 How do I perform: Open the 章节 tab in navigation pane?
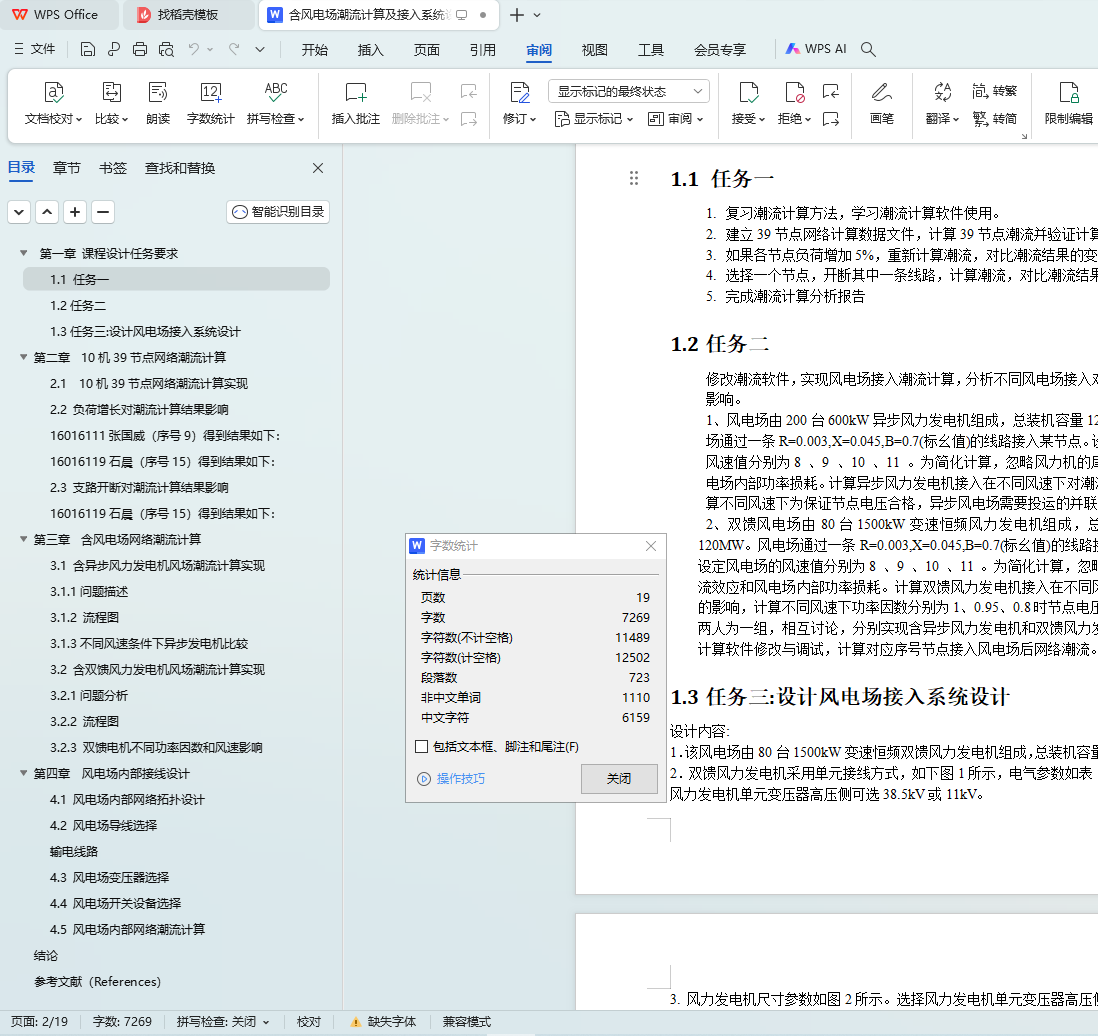[x=67, y=168]
